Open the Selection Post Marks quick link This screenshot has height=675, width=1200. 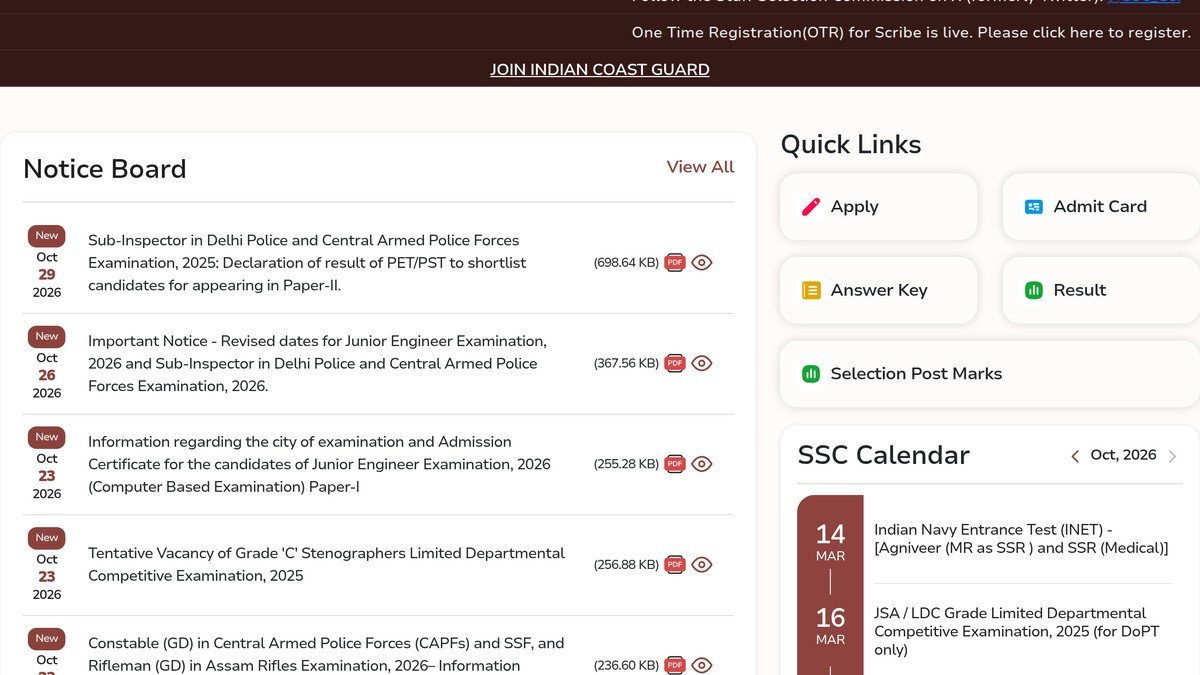pos(990,374)
